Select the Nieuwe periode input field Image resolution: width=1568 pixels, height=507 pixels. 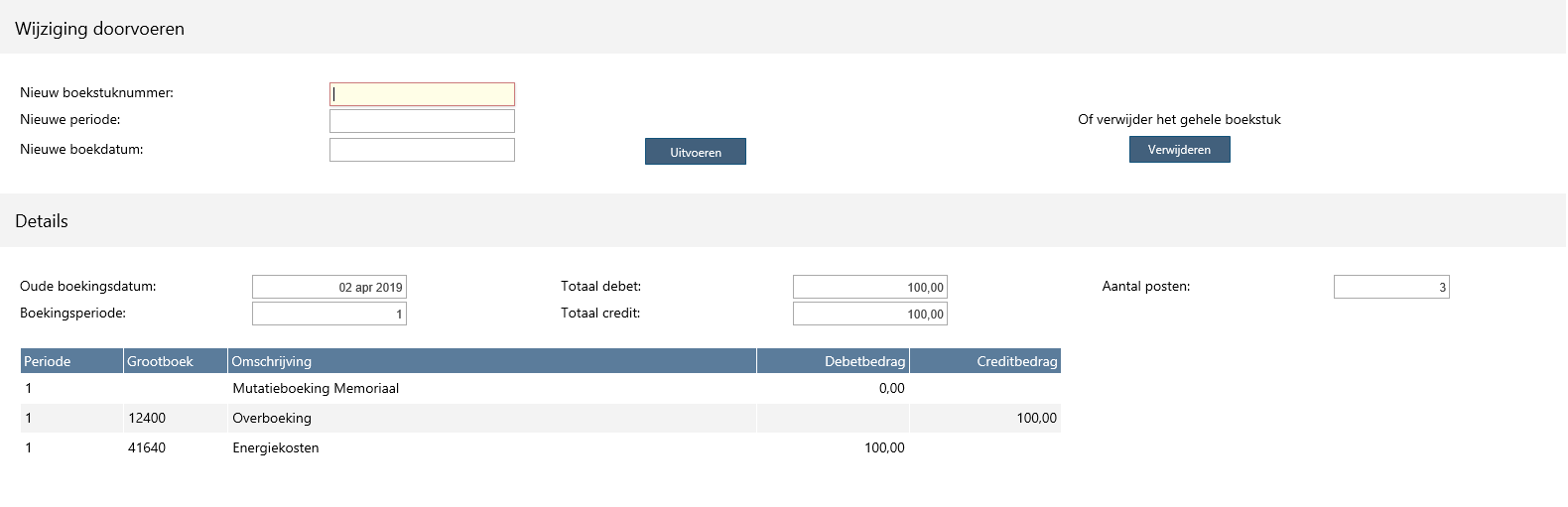422,121
